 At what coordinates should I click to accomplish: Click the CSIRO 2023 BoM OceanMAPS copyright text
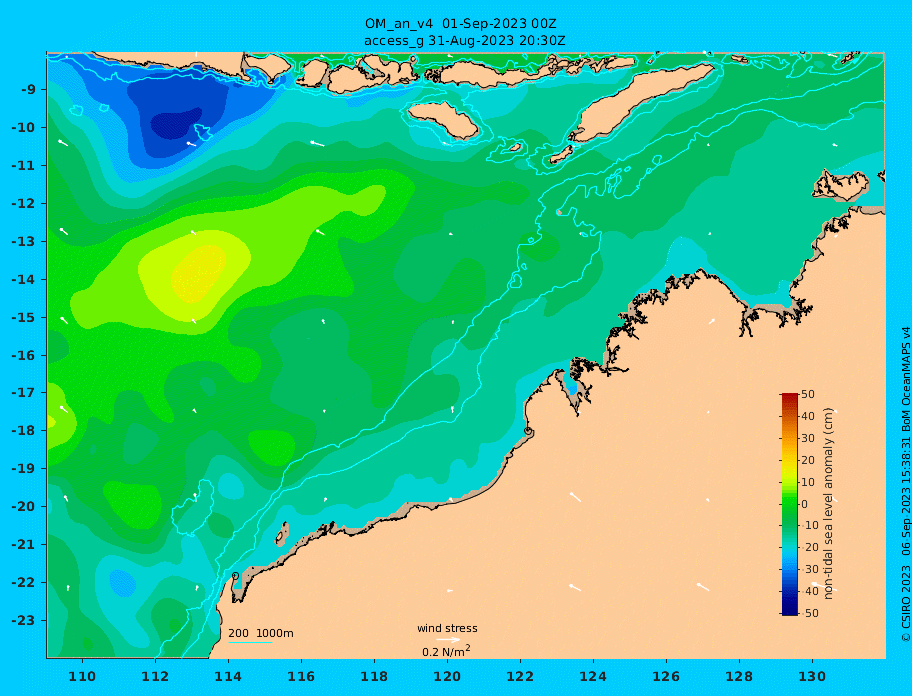906,485
